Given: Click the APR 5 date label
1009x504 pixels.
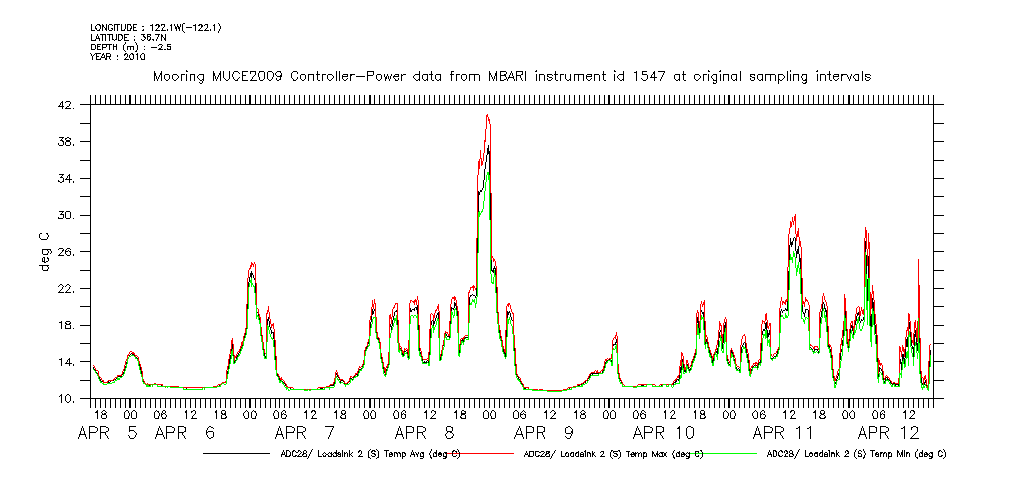Looking at the screenshot, I should click(x=110, y=433).
